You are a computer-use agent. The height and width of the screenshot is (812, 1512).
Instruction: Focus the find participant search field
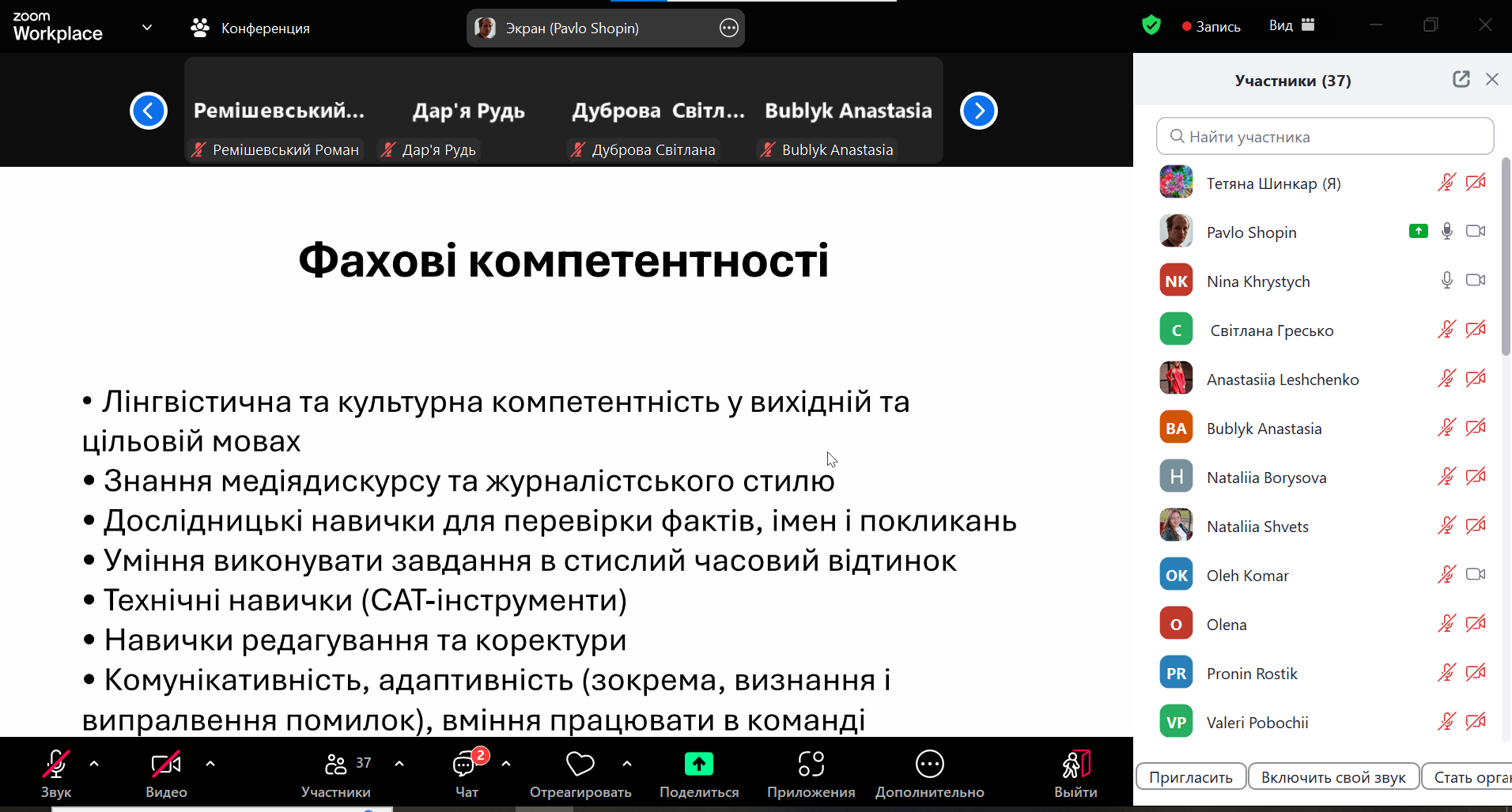point(1325,136)
